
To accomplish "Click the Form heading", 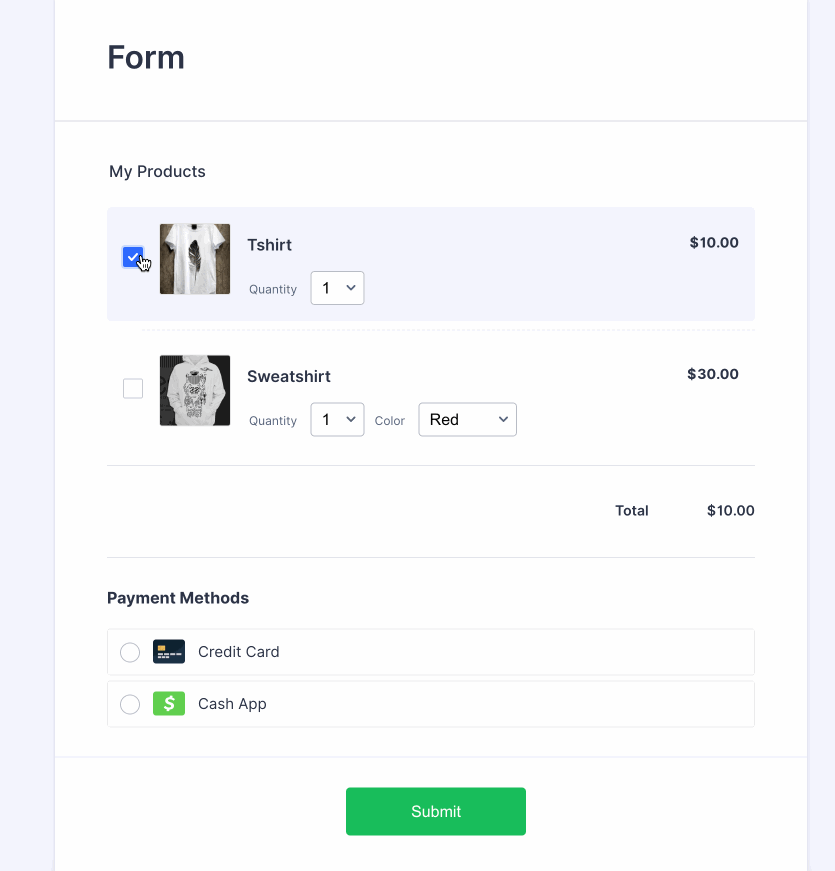I will click(x=146, y=57).
